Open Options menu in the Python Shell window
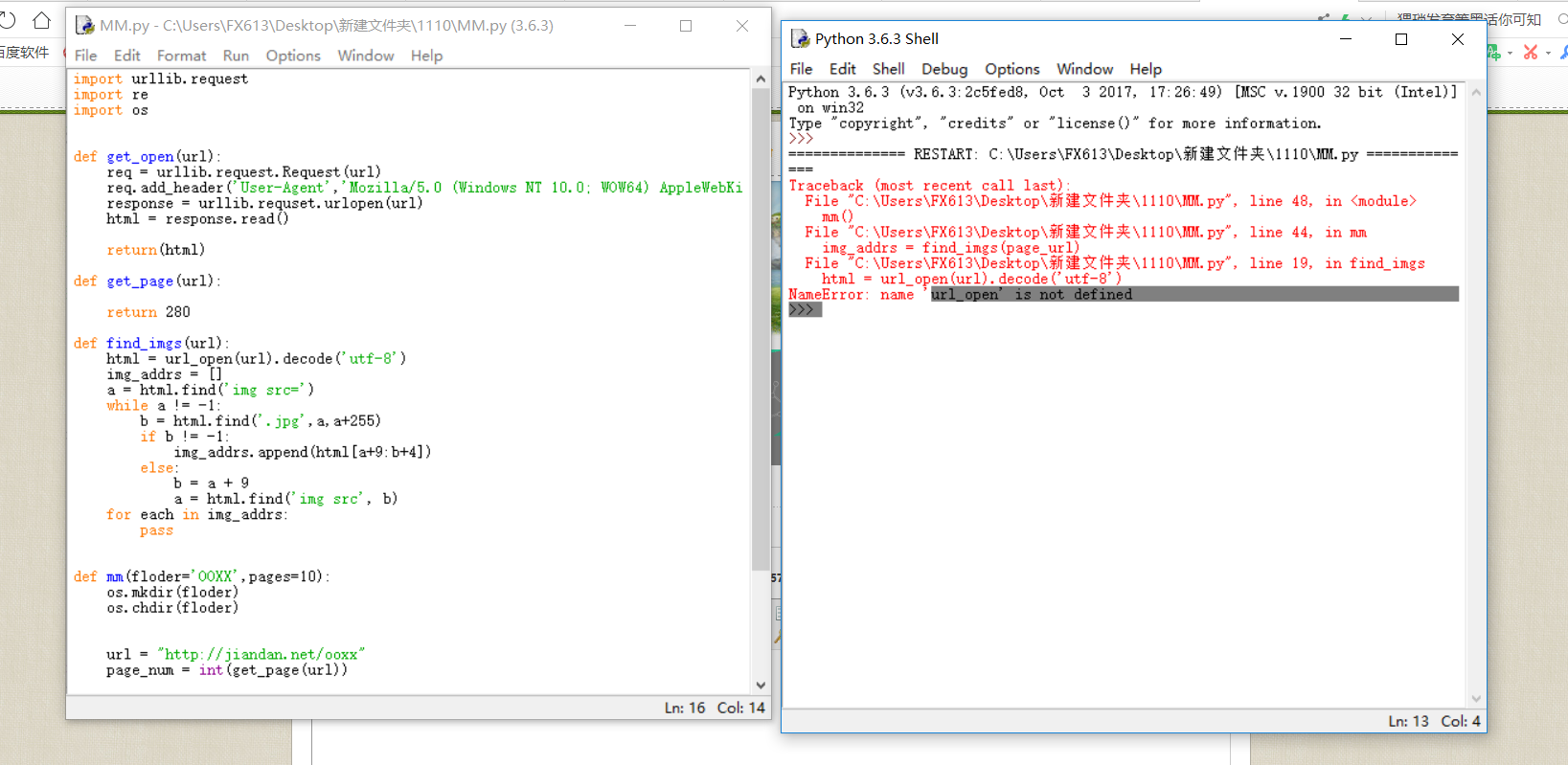This screenshot has height=765, width=1568. point(1011,69)
